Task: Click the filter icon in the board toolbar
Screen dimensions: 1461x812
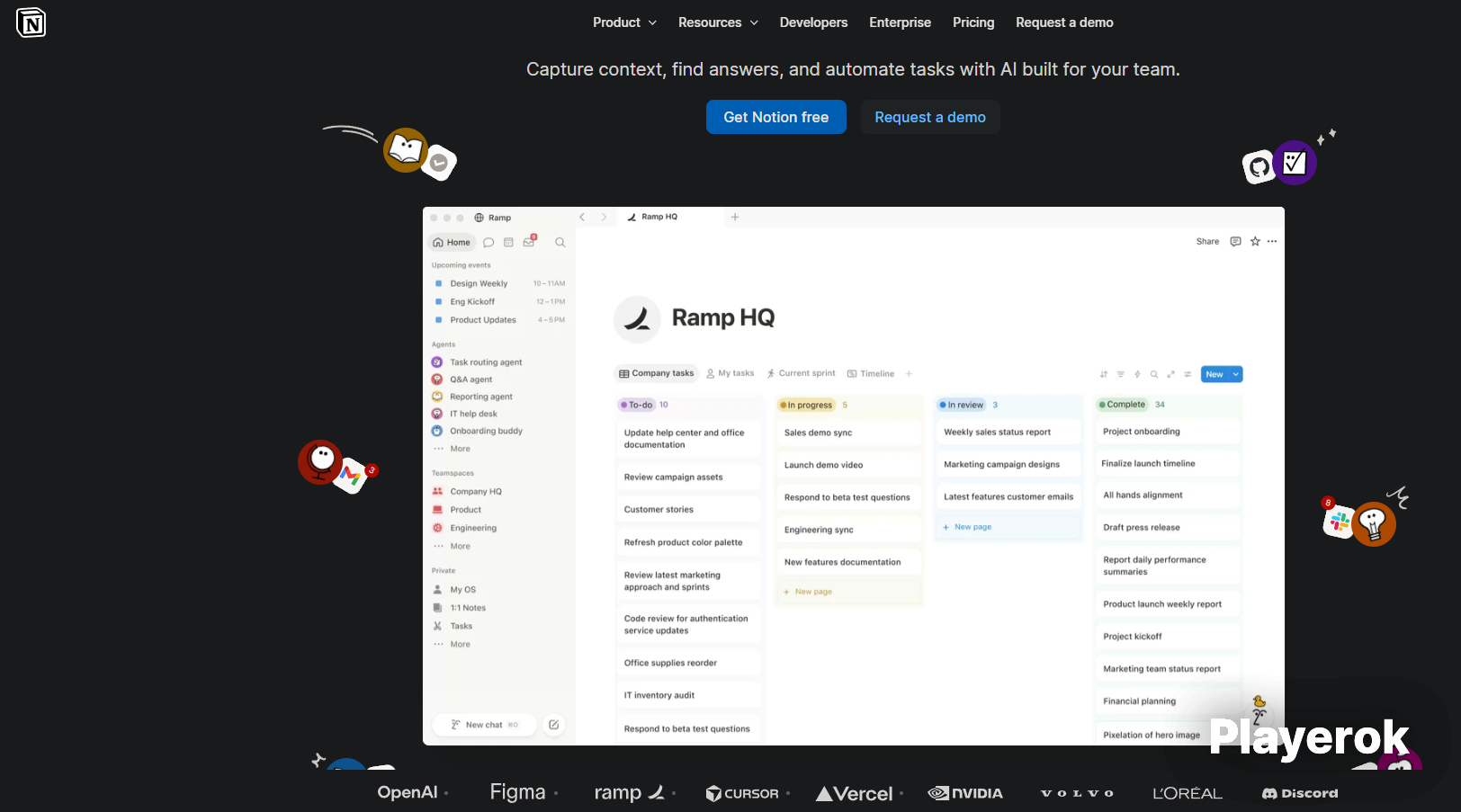Action: coord(1120,374)
